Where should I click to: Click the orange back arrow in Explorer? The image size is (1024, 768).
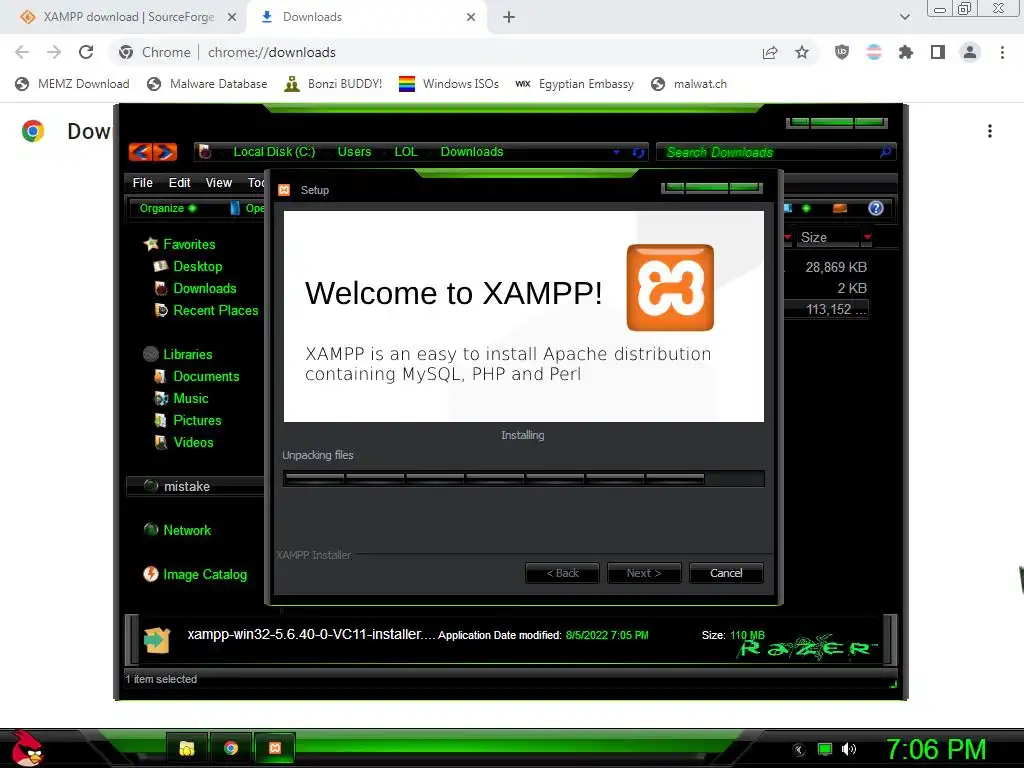140,152
